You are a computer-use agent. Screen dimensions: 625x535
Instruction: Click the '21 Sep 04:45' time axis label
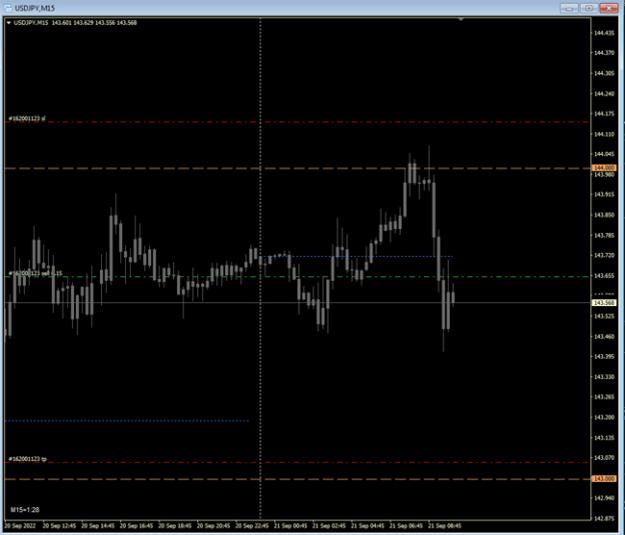coord(367,526)
